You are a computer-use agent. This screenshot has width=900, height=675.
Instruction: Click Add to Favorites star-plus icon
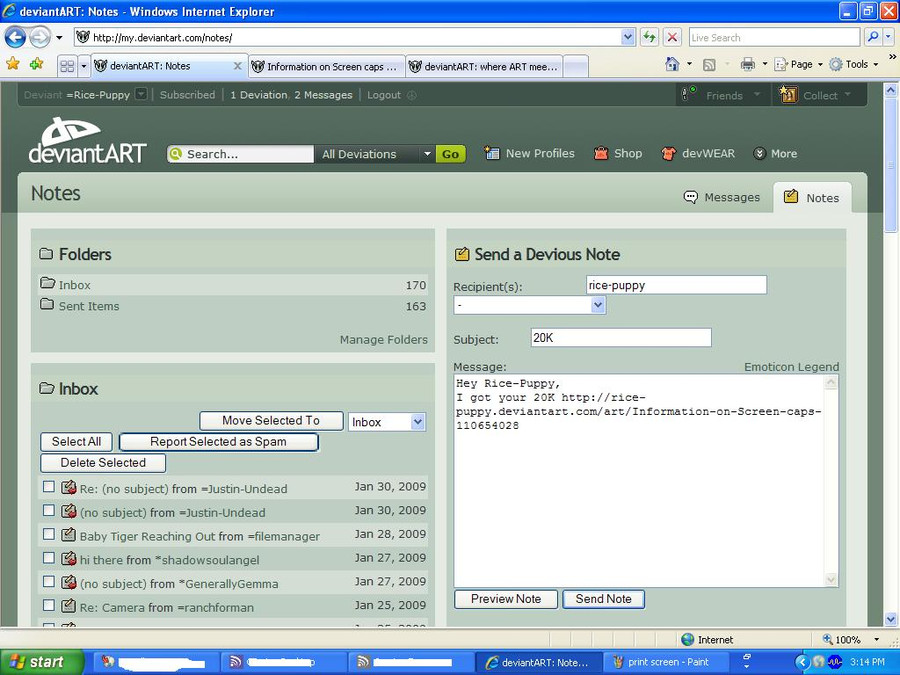click(36, 64)
